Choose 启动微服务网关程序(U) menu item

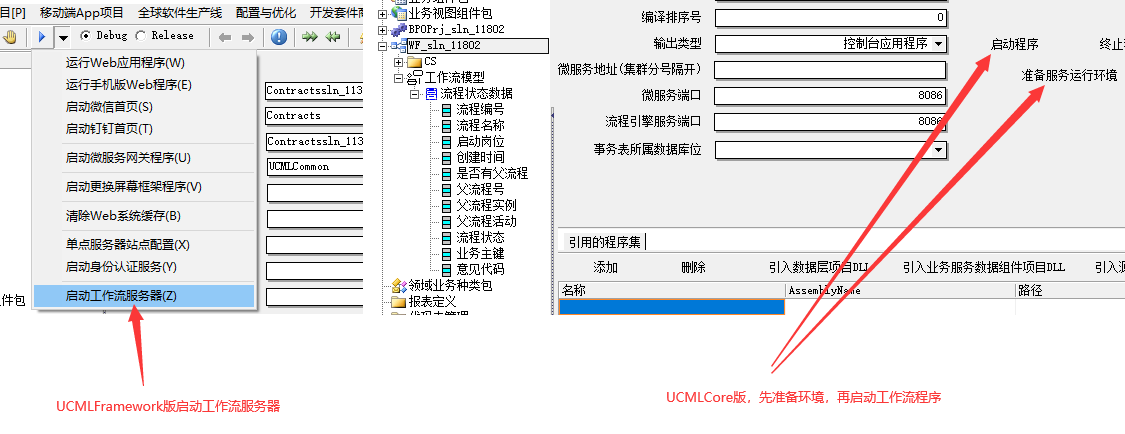144,158
